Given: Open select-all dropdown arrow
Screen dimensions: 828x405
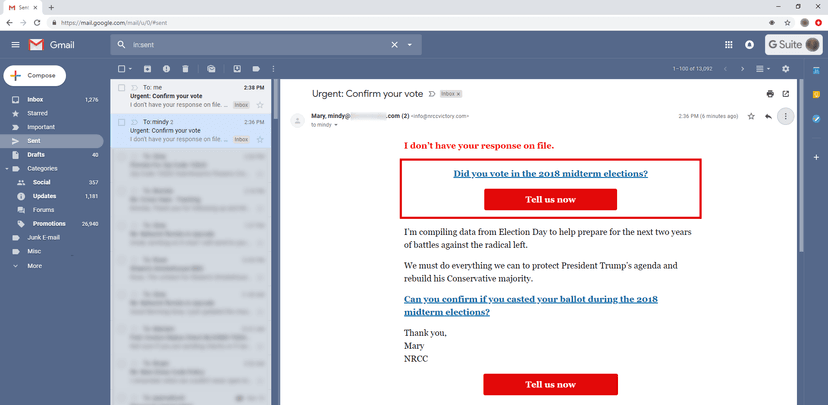Looking at the screenshot, I should [130, 69].
